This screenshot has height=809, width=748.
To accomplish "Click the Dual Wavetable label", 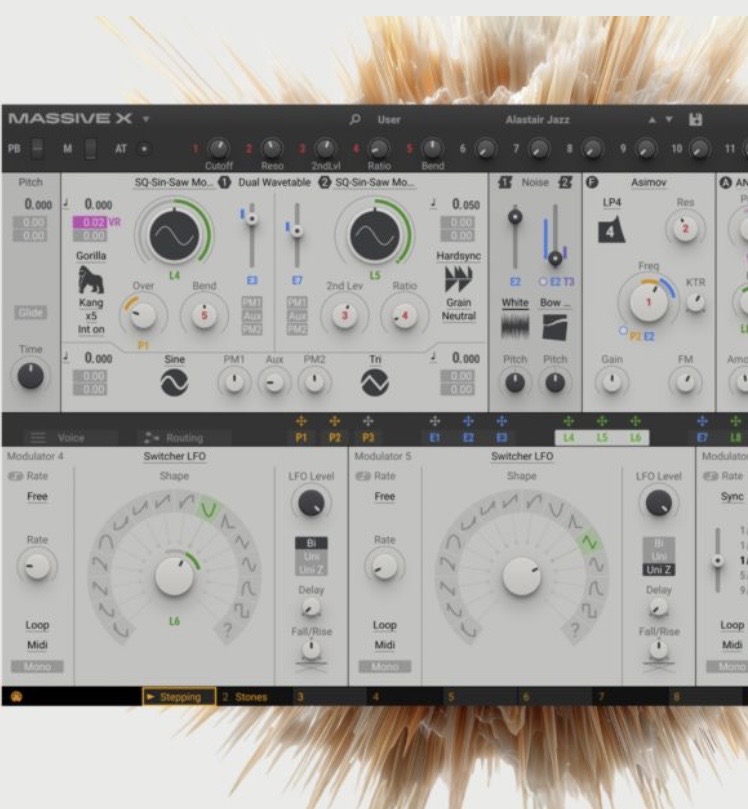I will [x=274, y=182].
